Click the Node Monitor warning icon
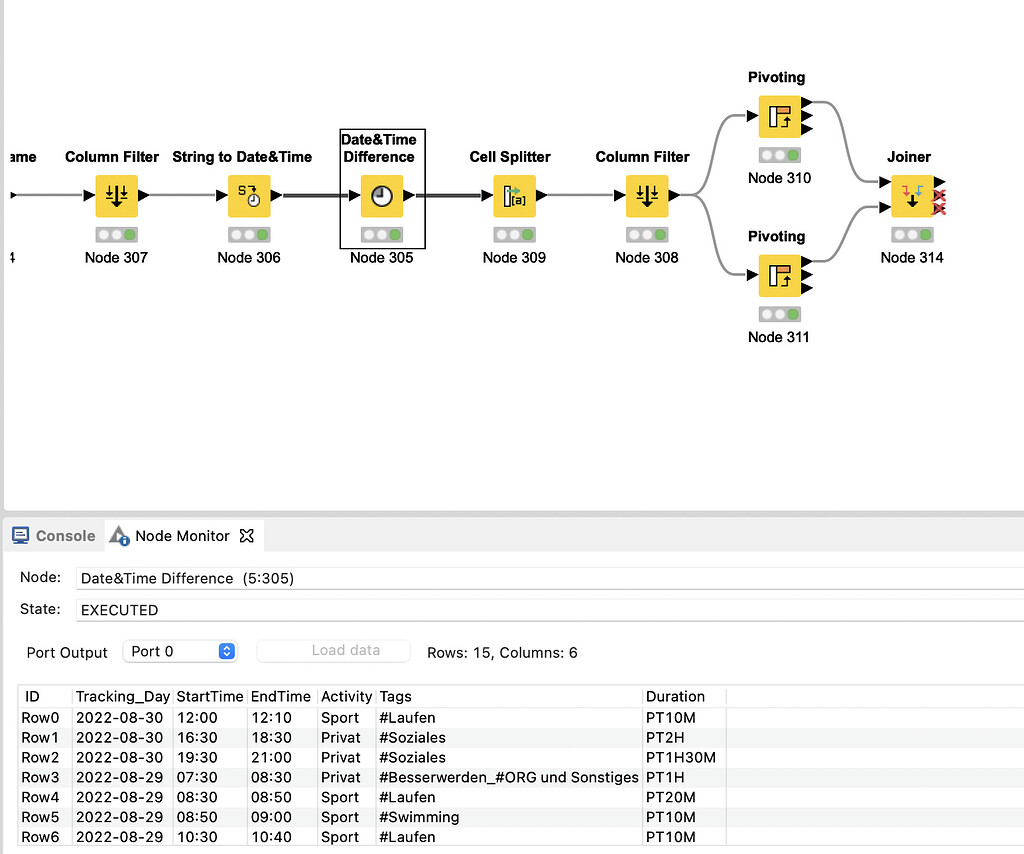 [119, 536]
